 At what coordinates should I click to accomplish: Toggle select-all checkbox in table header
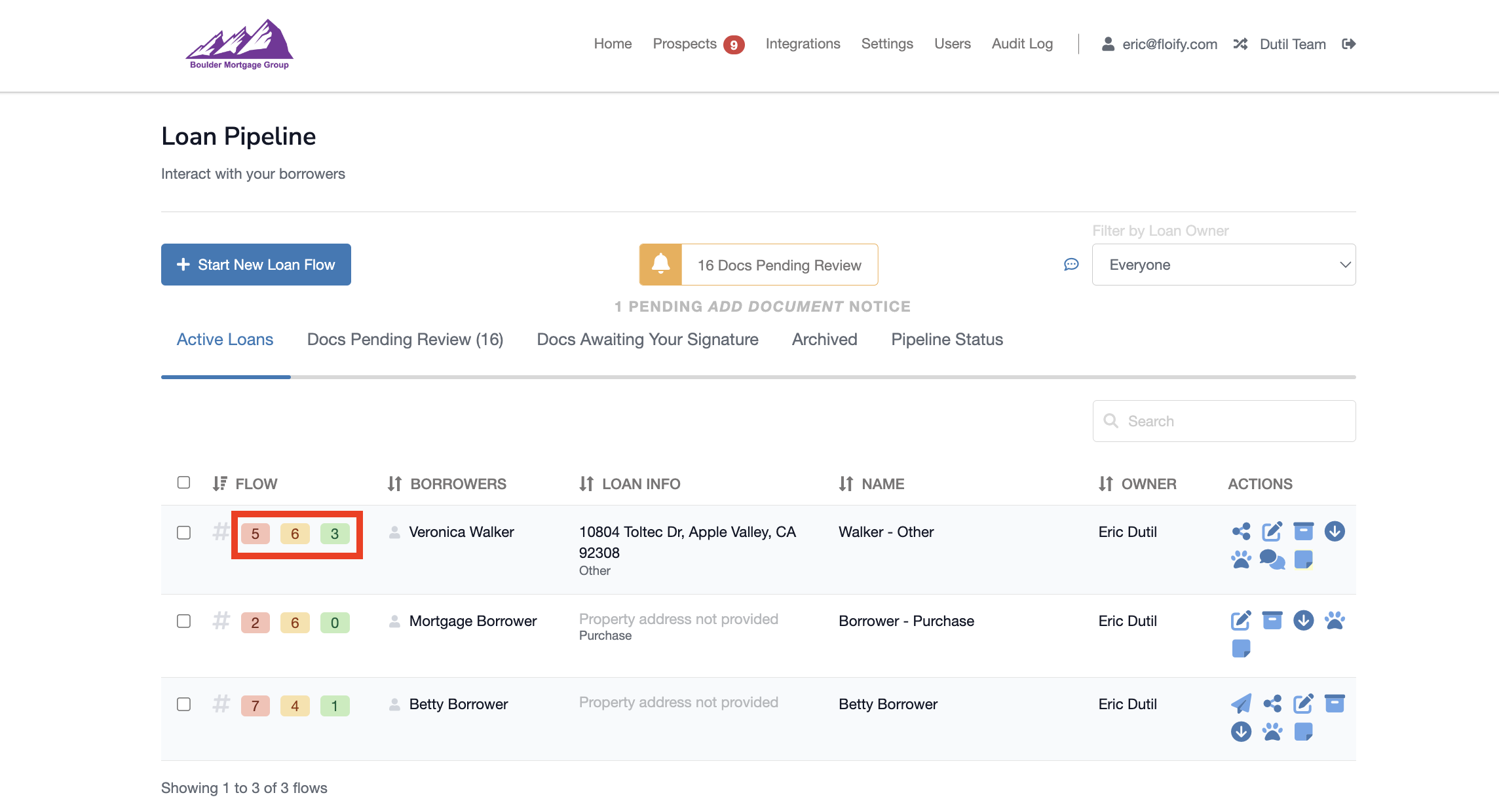[x=184, y=483]
